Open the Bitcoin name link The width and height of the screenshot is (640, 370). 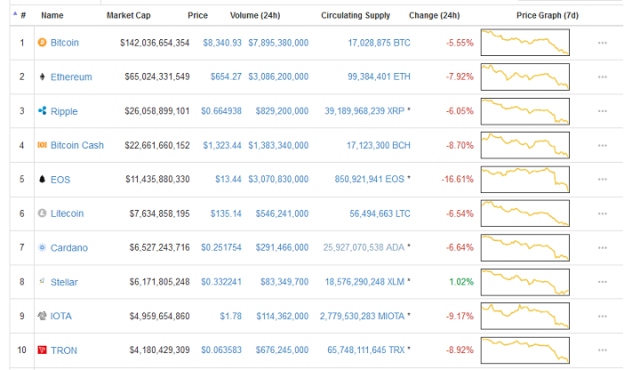click(64, 42)
